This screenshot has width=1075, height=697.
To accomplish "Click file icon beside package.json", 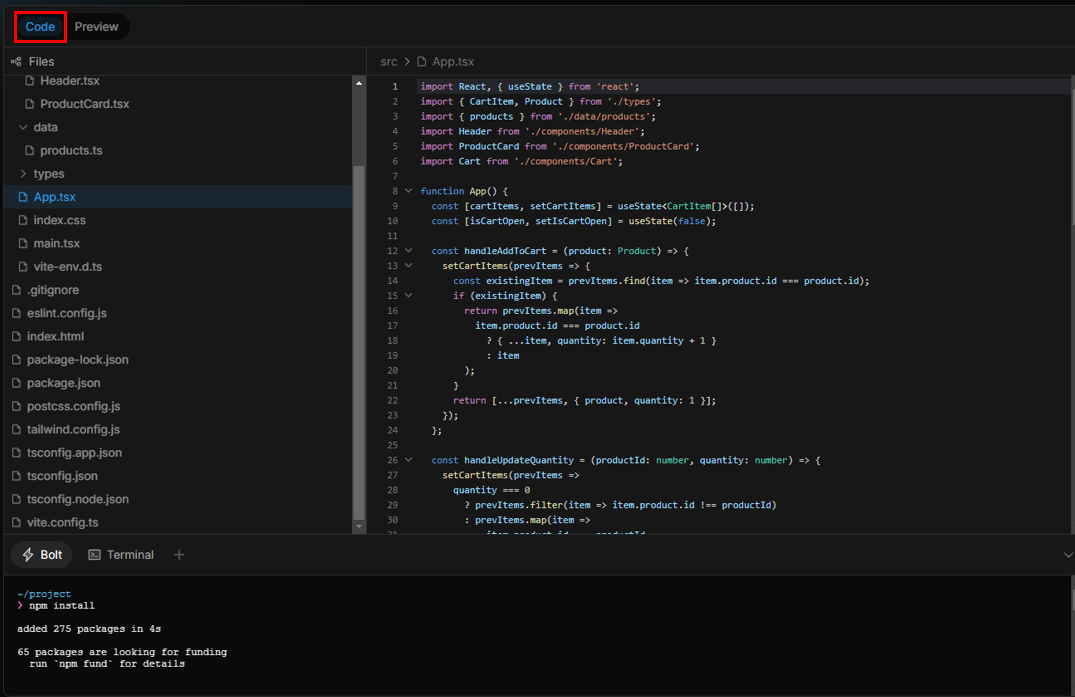I will point(16,383).
